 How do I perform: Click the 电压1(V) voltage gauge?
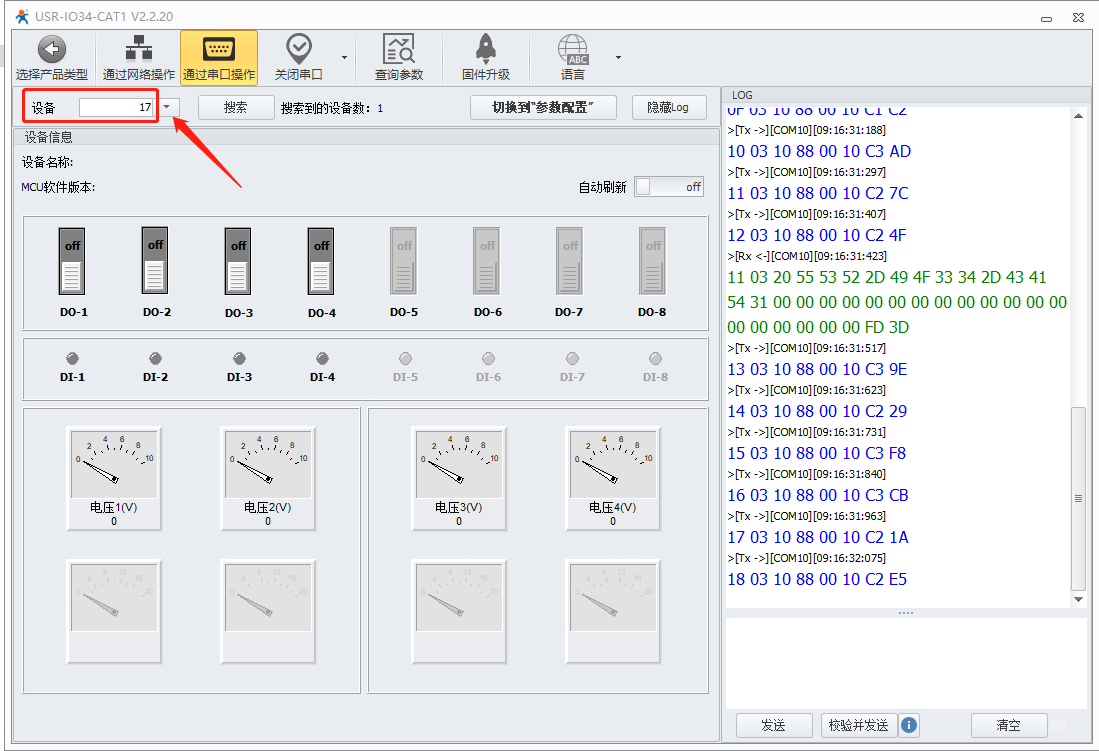114,478
